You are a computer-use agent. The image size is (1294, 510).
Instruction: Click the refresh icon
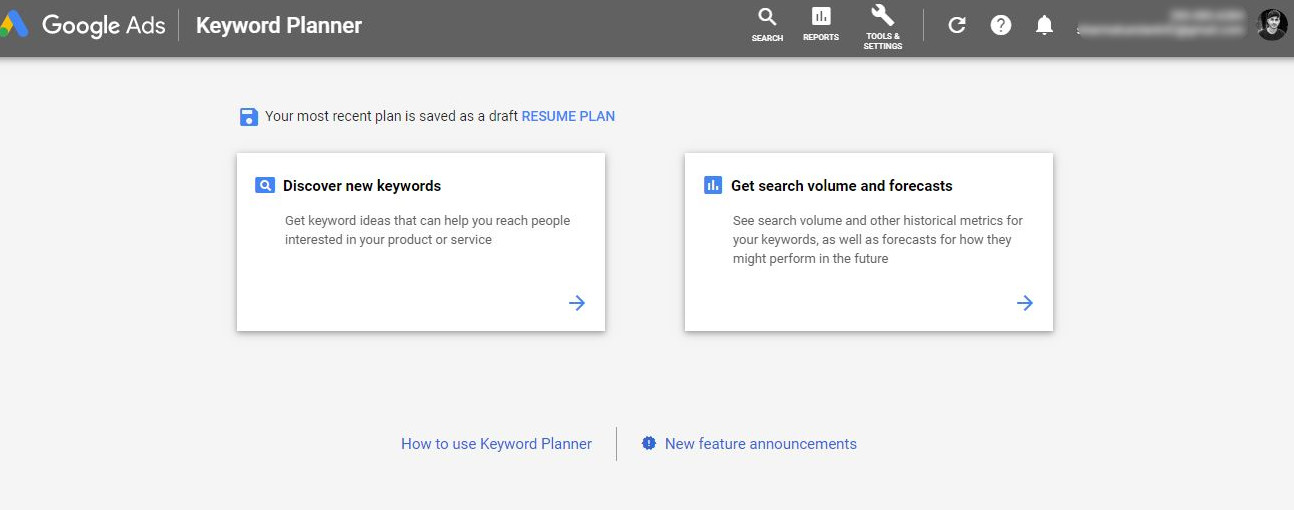pyautogui.click(x=957, y=26)
